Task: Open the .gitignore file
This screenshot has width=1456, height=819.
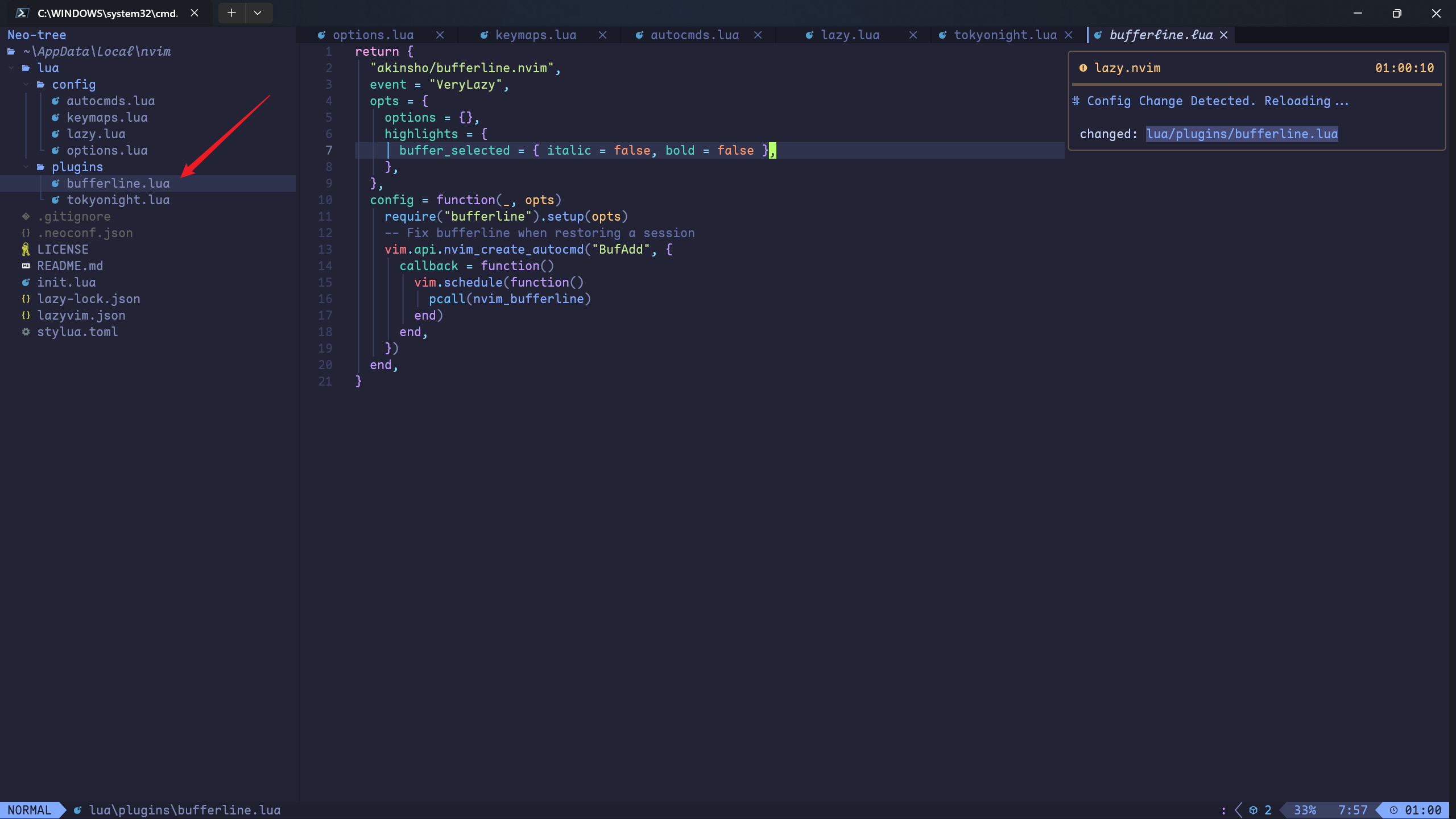Action: (x=74, y=217)
